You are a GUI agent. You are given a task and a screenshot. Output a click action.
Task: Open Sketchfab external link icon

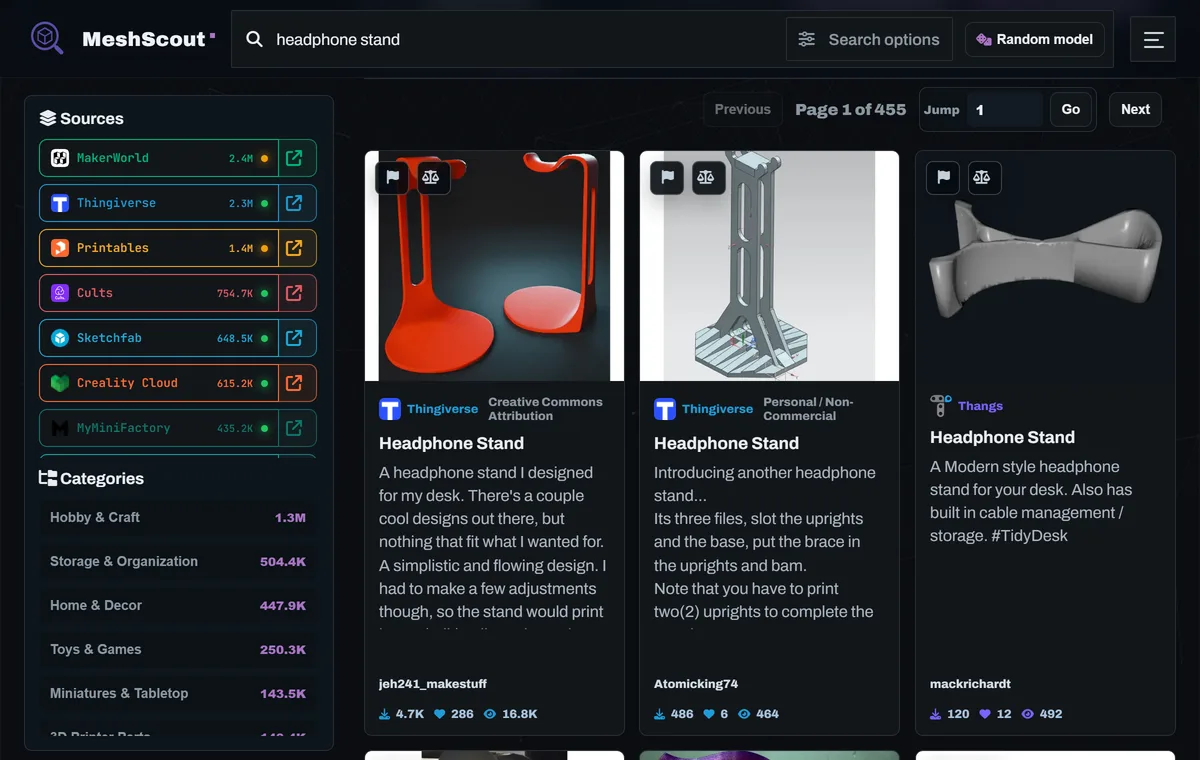click(297, 338)
